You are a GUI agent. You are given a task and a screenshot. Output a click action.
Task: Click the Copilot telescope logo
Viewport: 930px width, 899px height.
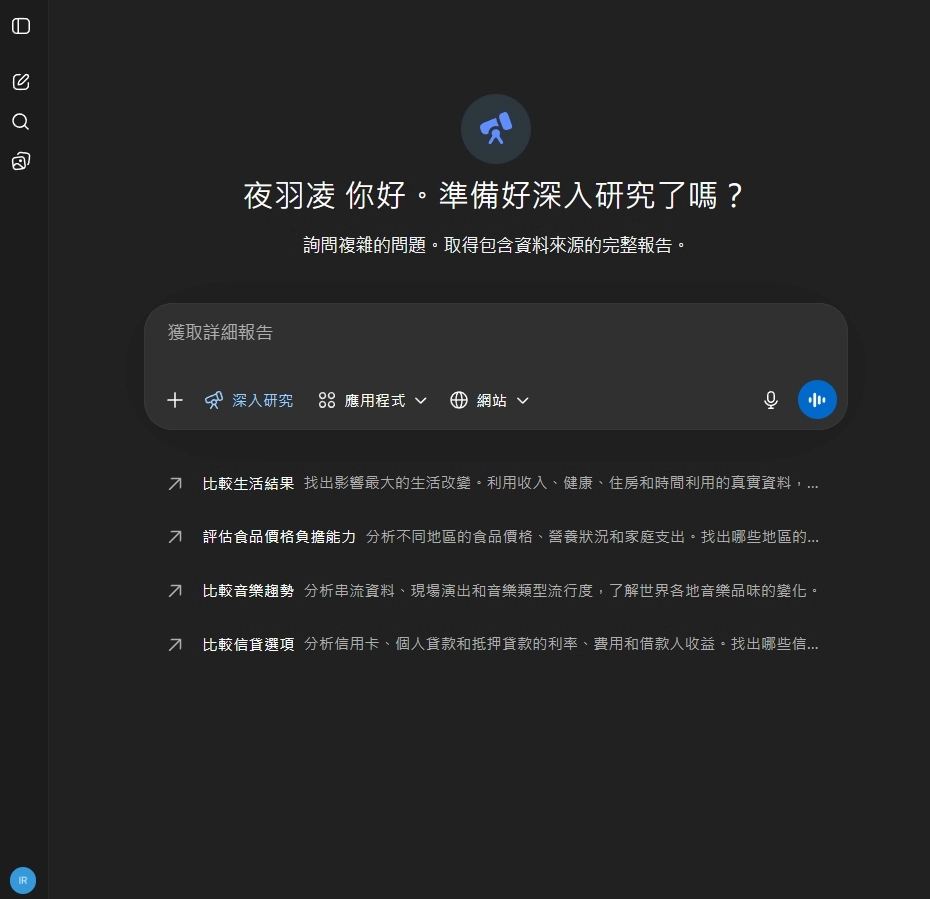point(496,128)
